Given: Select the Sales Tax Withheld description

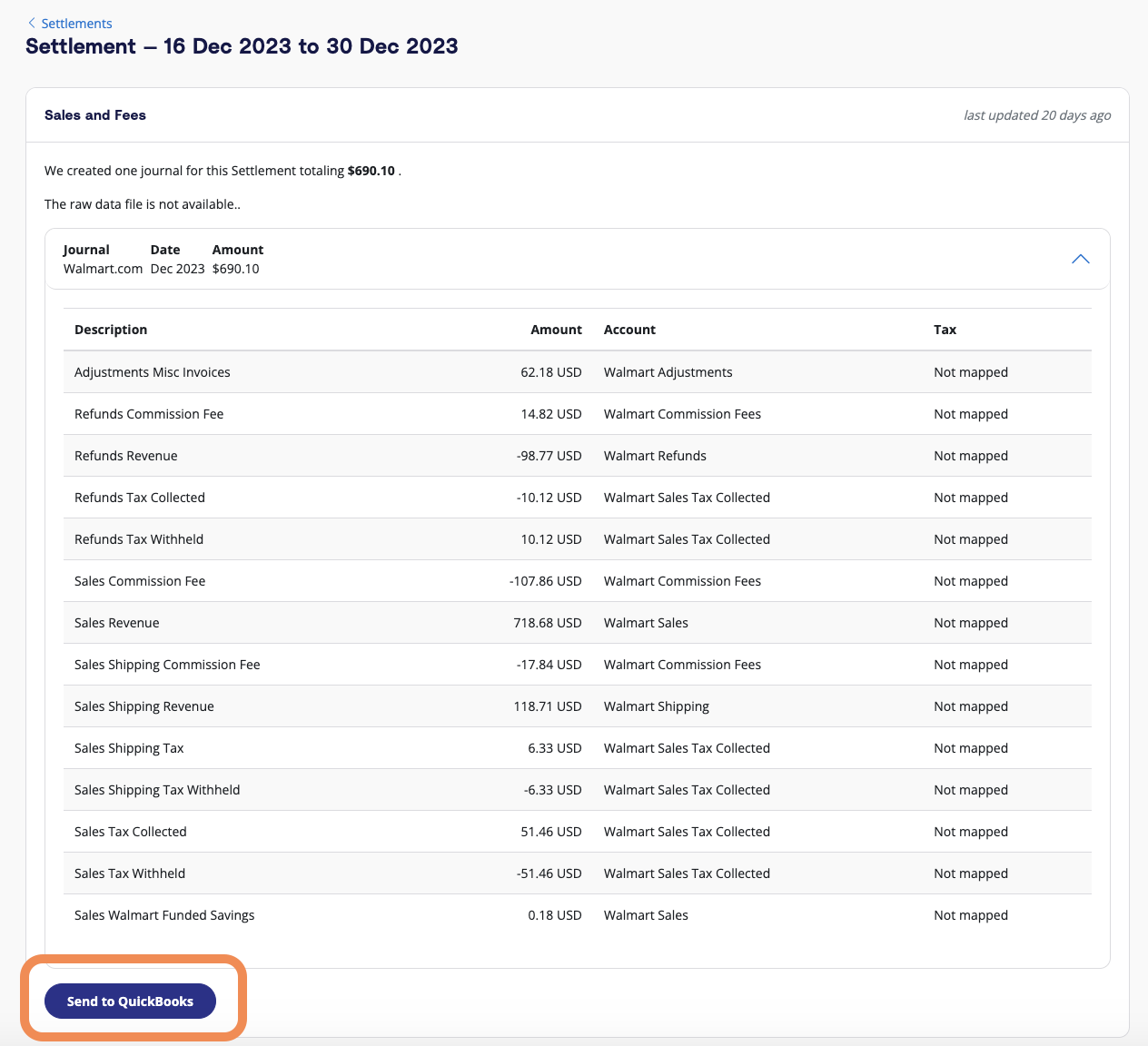Looking at the screenshot, I should 130,873.
